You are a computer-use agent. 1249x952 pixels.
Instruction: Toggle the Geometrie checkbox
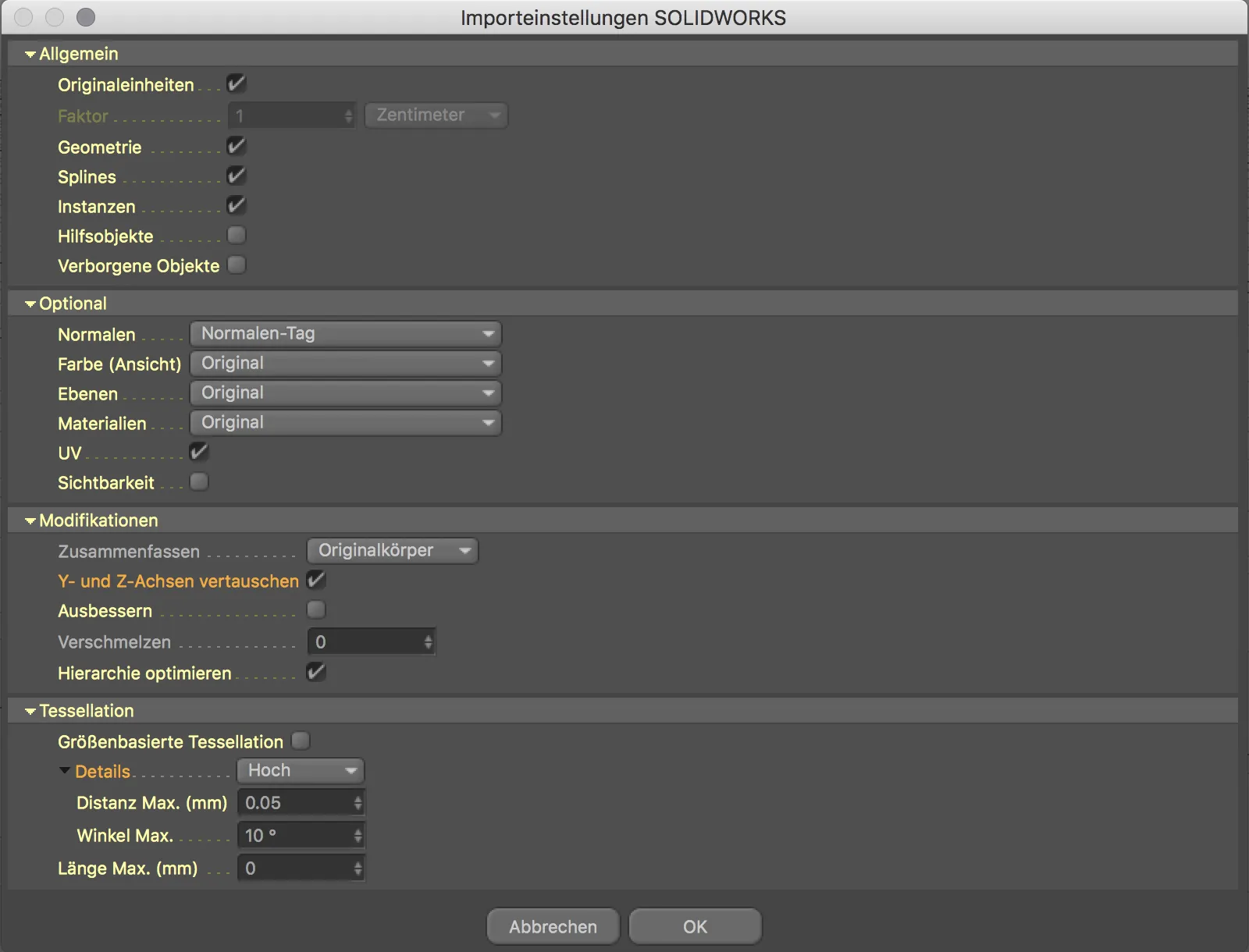click(x=237, y=145)
